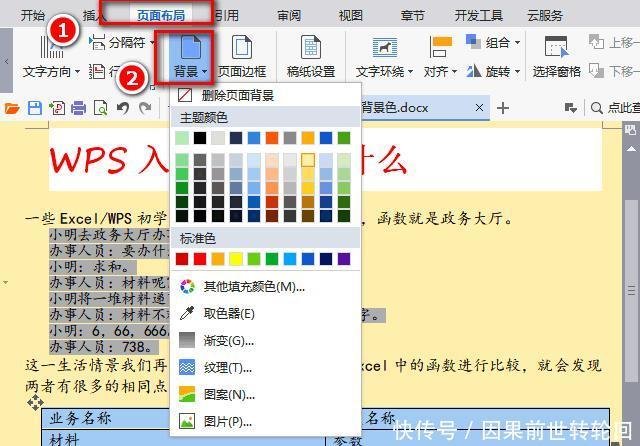Switch to the 页面布局 tab
The height and width of the screenshot is (446, 640).
[x=161, y=16]
